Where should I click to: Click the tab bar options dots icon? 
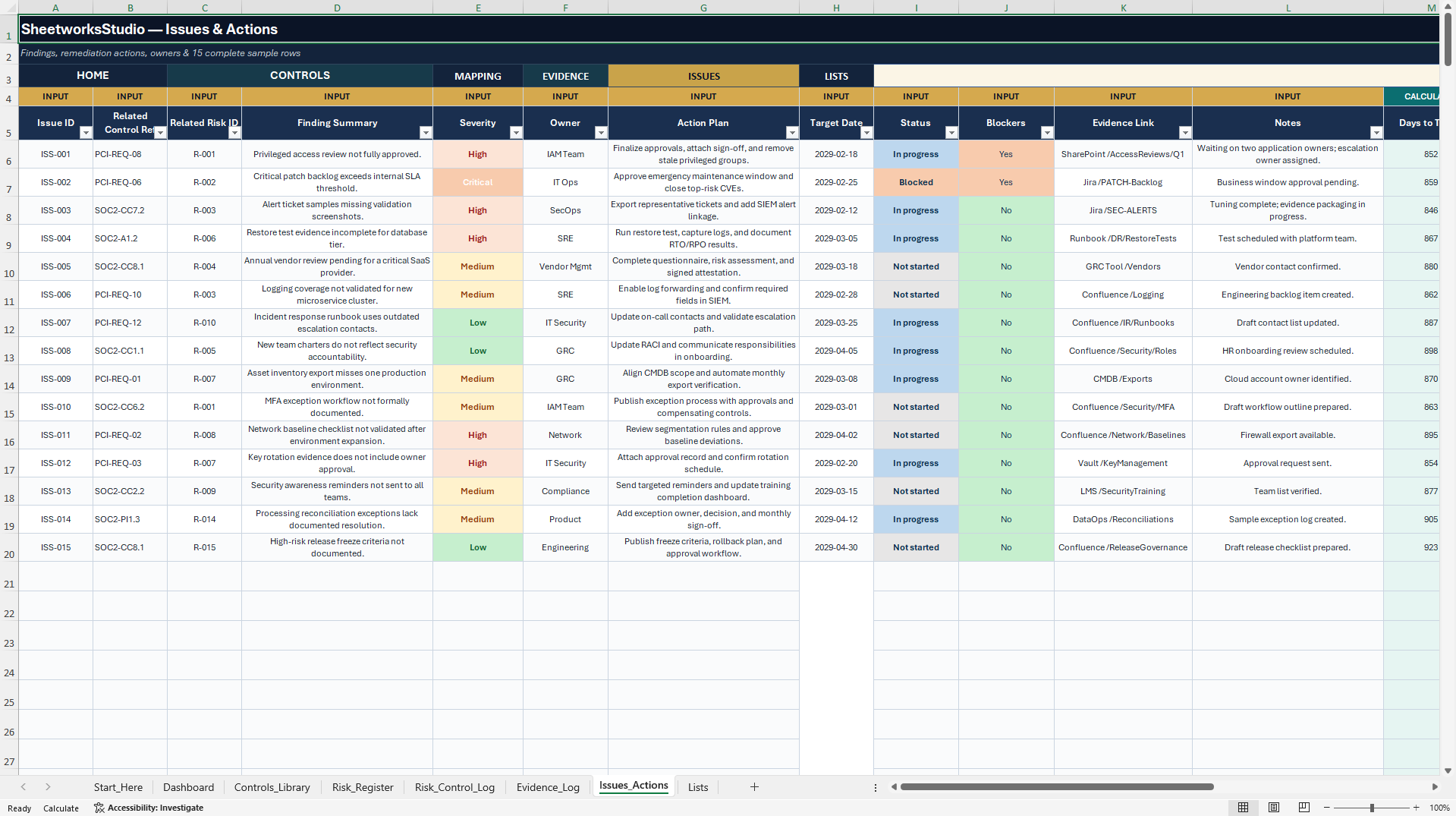[x=876, y=788]
